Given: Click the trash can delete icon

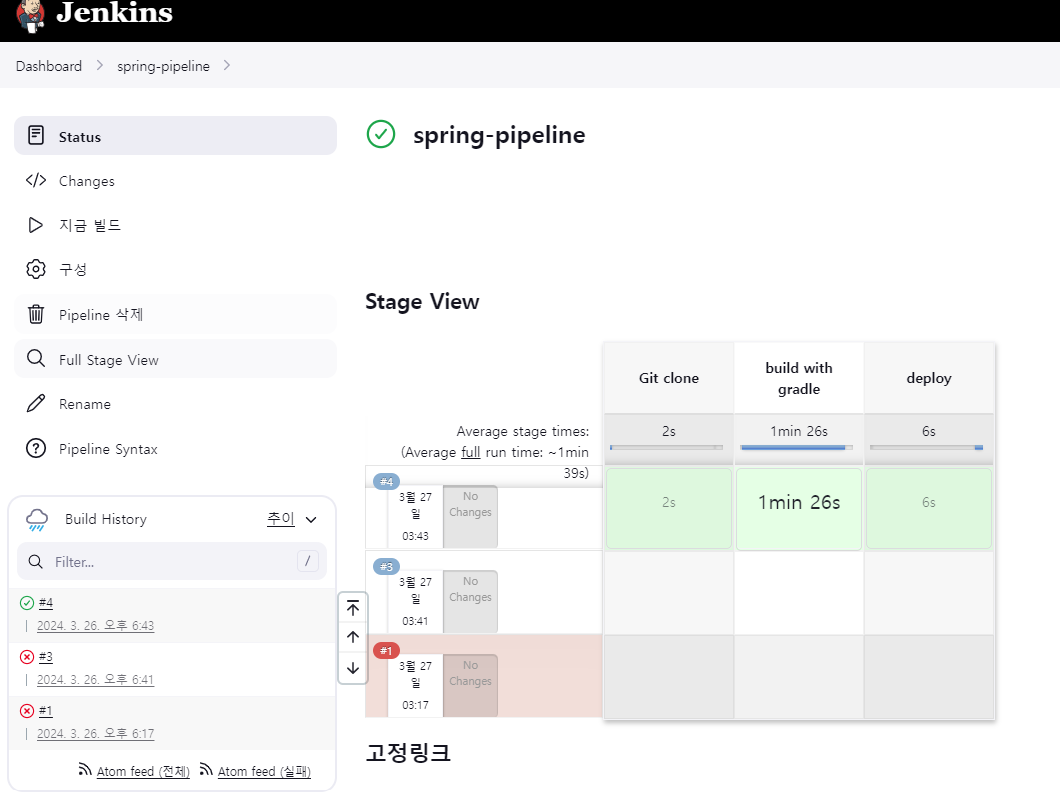Looking at the screenshot, I should 36,314.
